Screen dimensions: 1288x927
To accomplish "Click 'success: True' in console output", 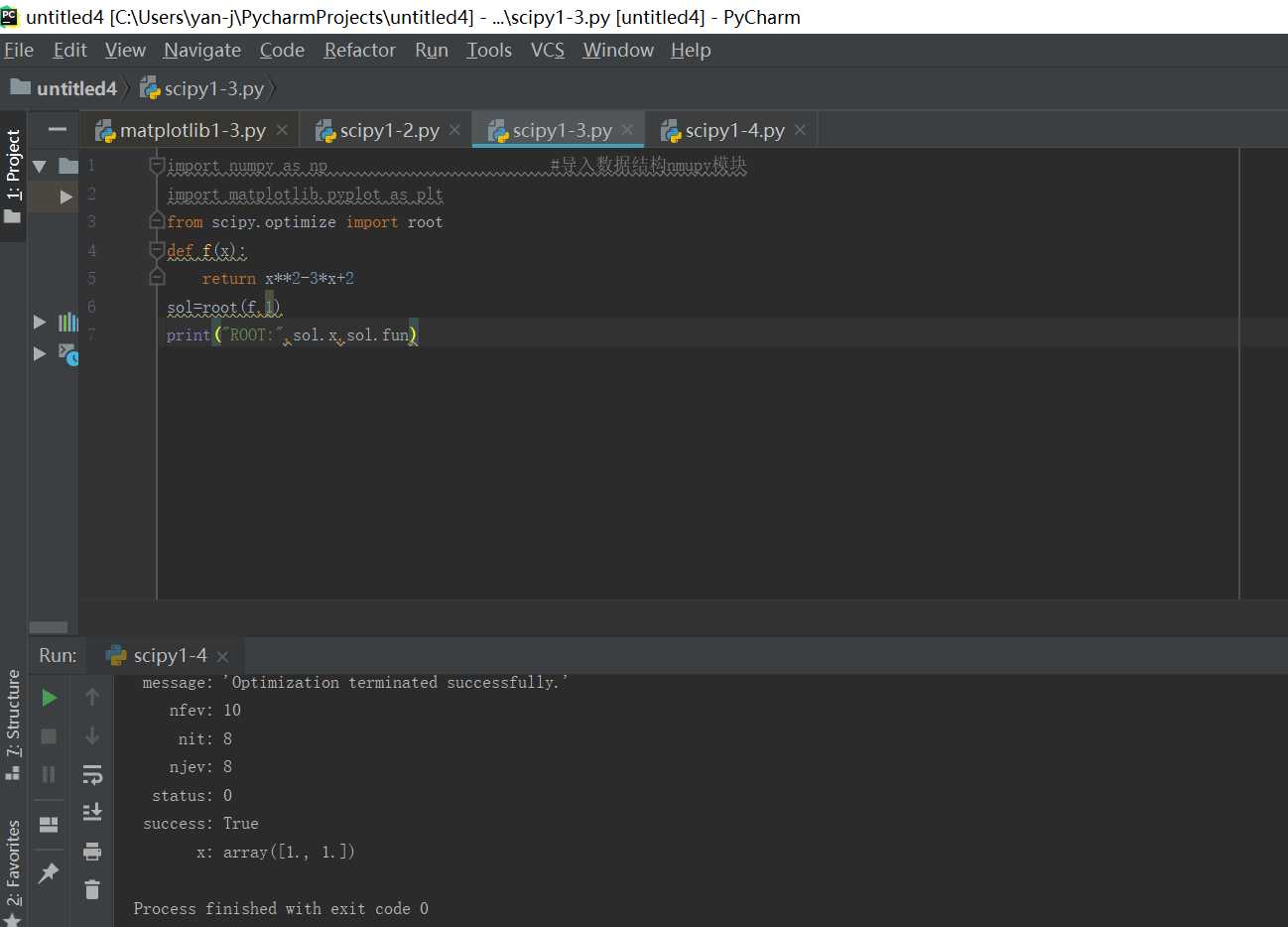I will pos(200,824).
